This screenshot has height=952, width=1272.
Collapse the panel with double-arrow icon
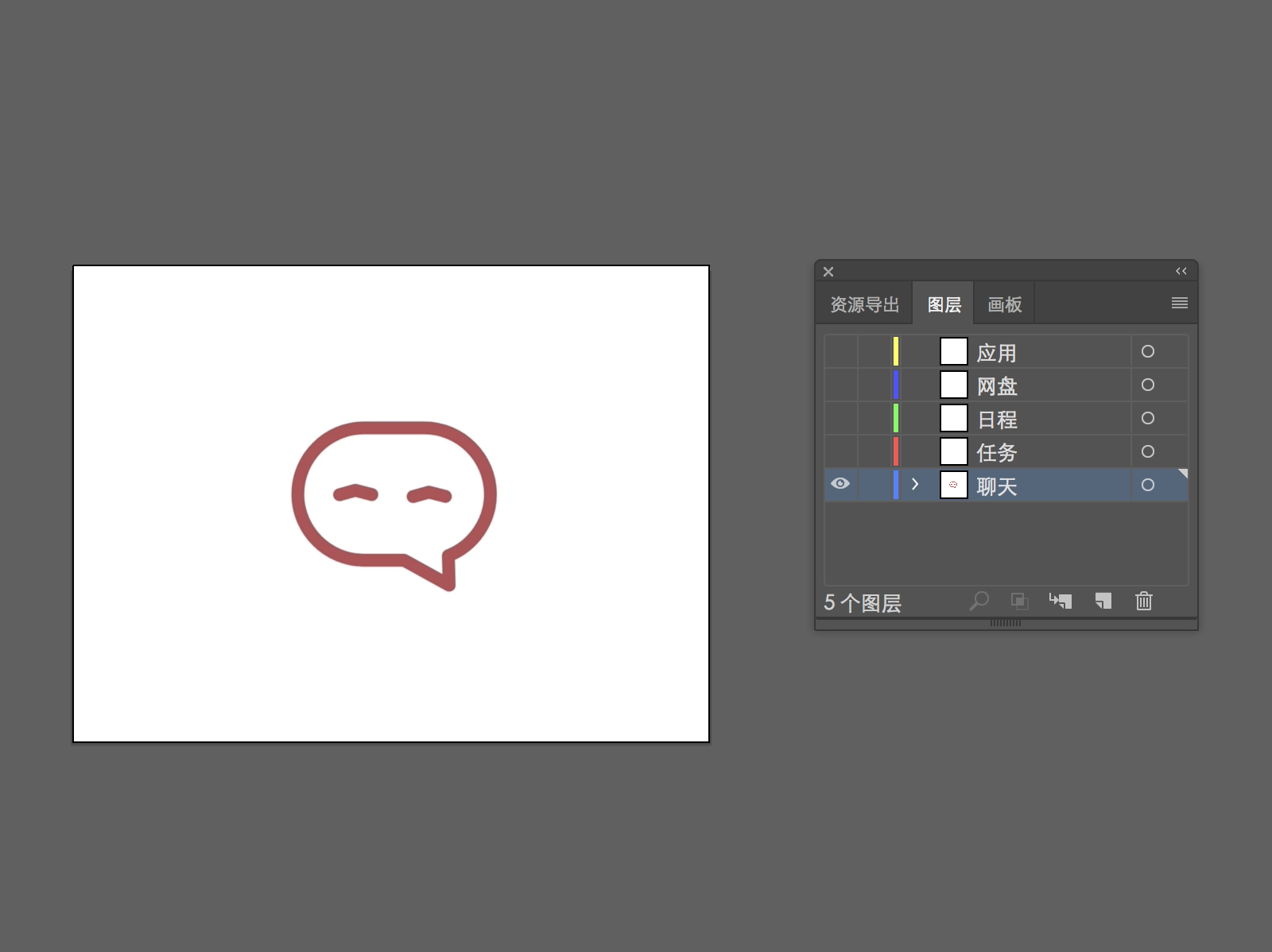pos(1181,271)
